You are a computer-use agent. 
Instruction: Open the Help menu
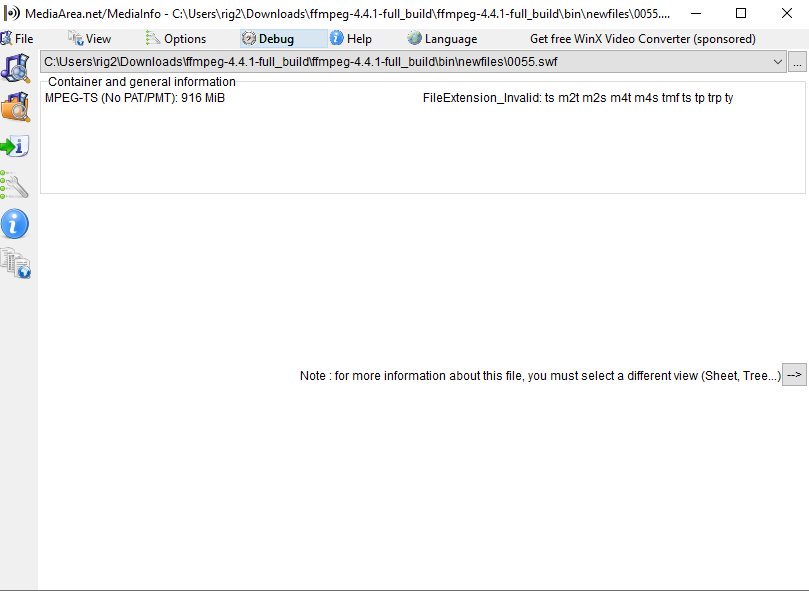pos(351,39)
